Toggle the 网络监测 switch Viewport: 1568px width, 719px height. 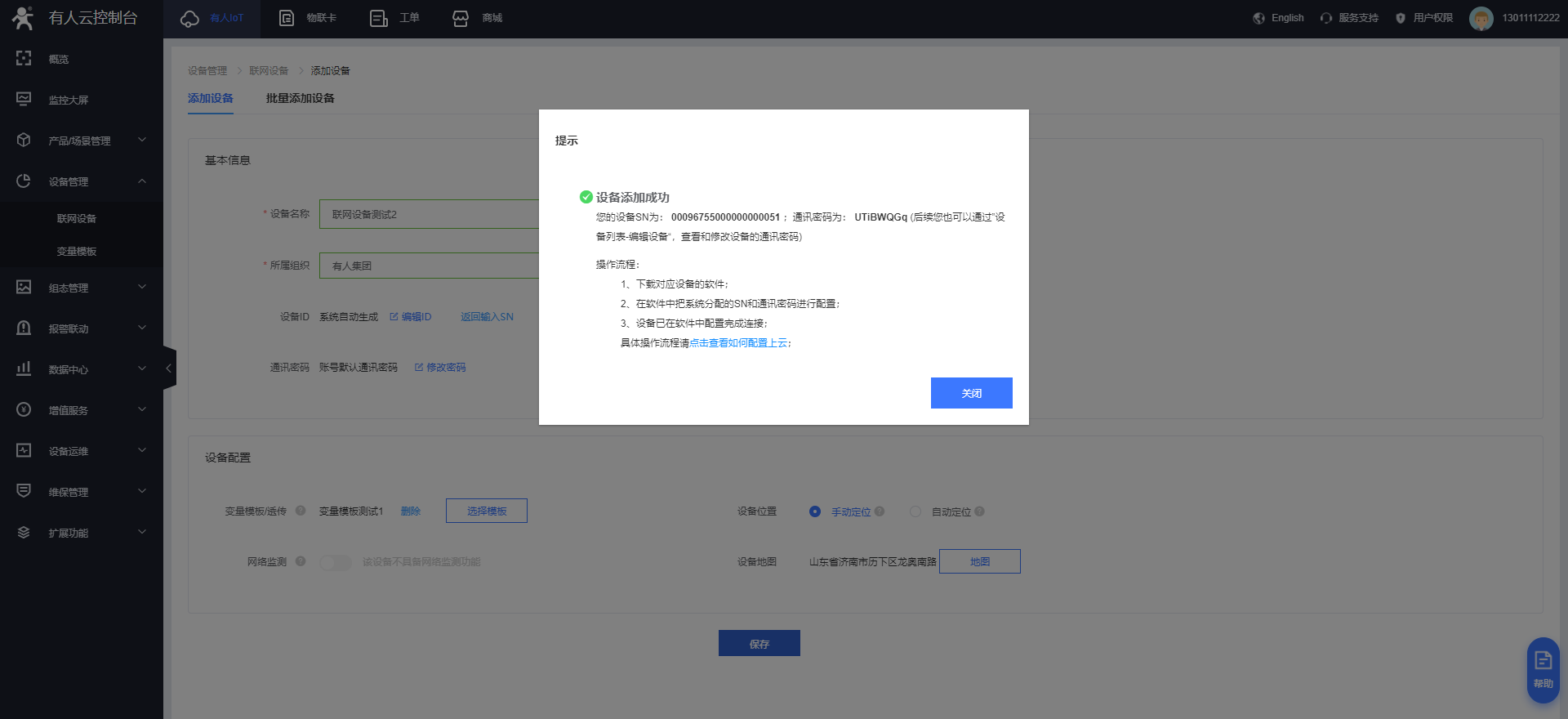[335, 562]
